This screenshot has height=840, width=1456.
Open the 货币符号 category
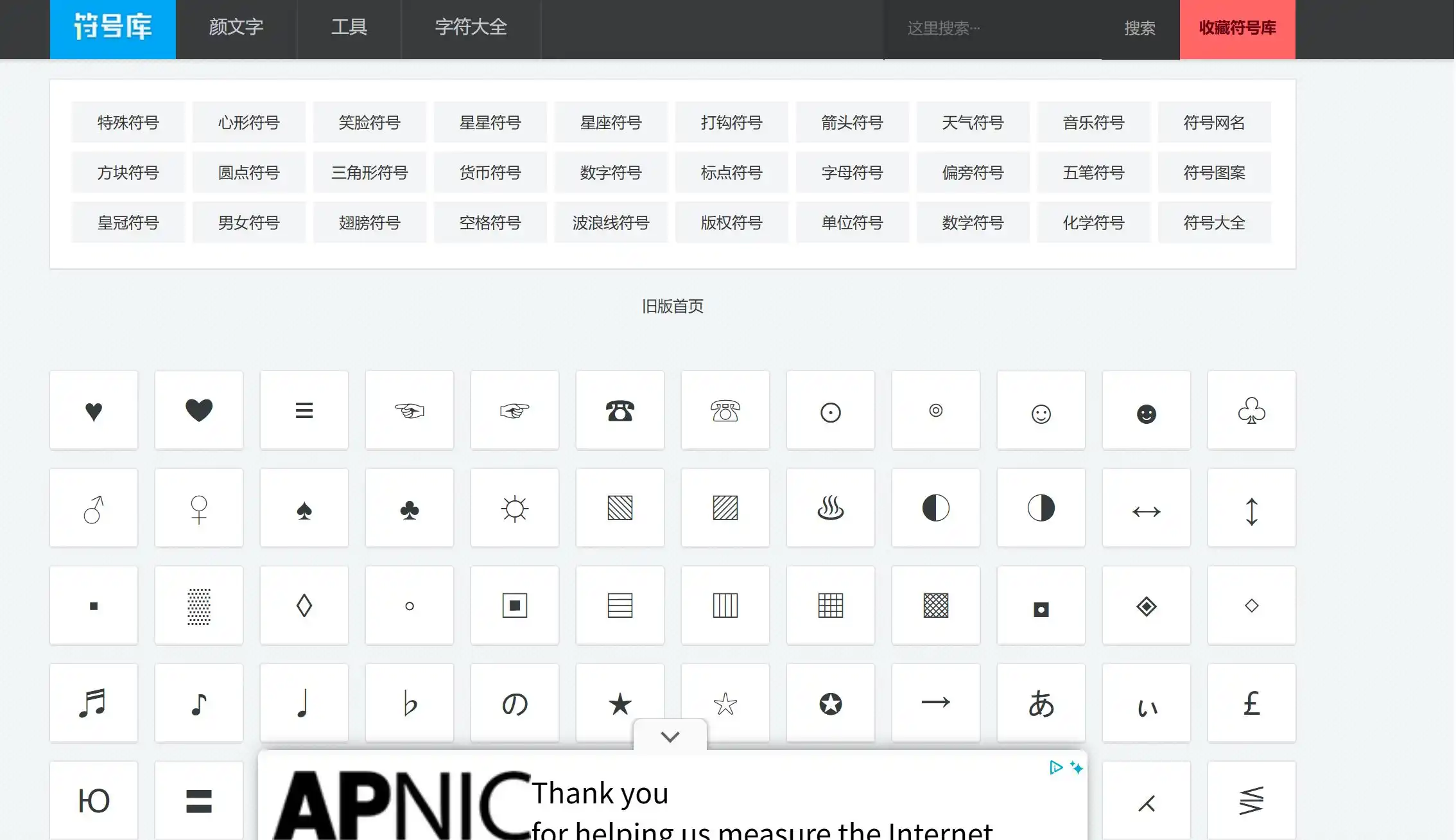tap(490, 172)
